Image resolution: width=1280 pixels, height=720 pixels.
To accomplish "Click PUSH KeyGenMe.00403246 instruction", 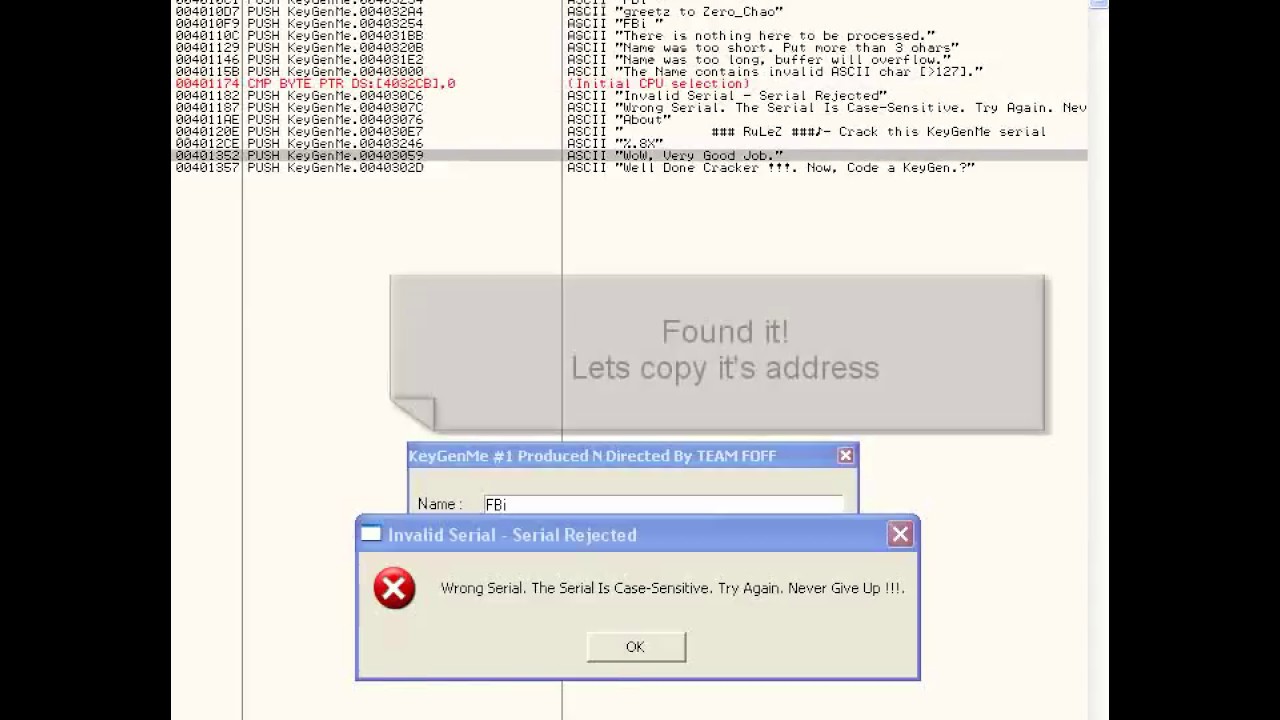I will pyautogui.click(x=335, y=144).
